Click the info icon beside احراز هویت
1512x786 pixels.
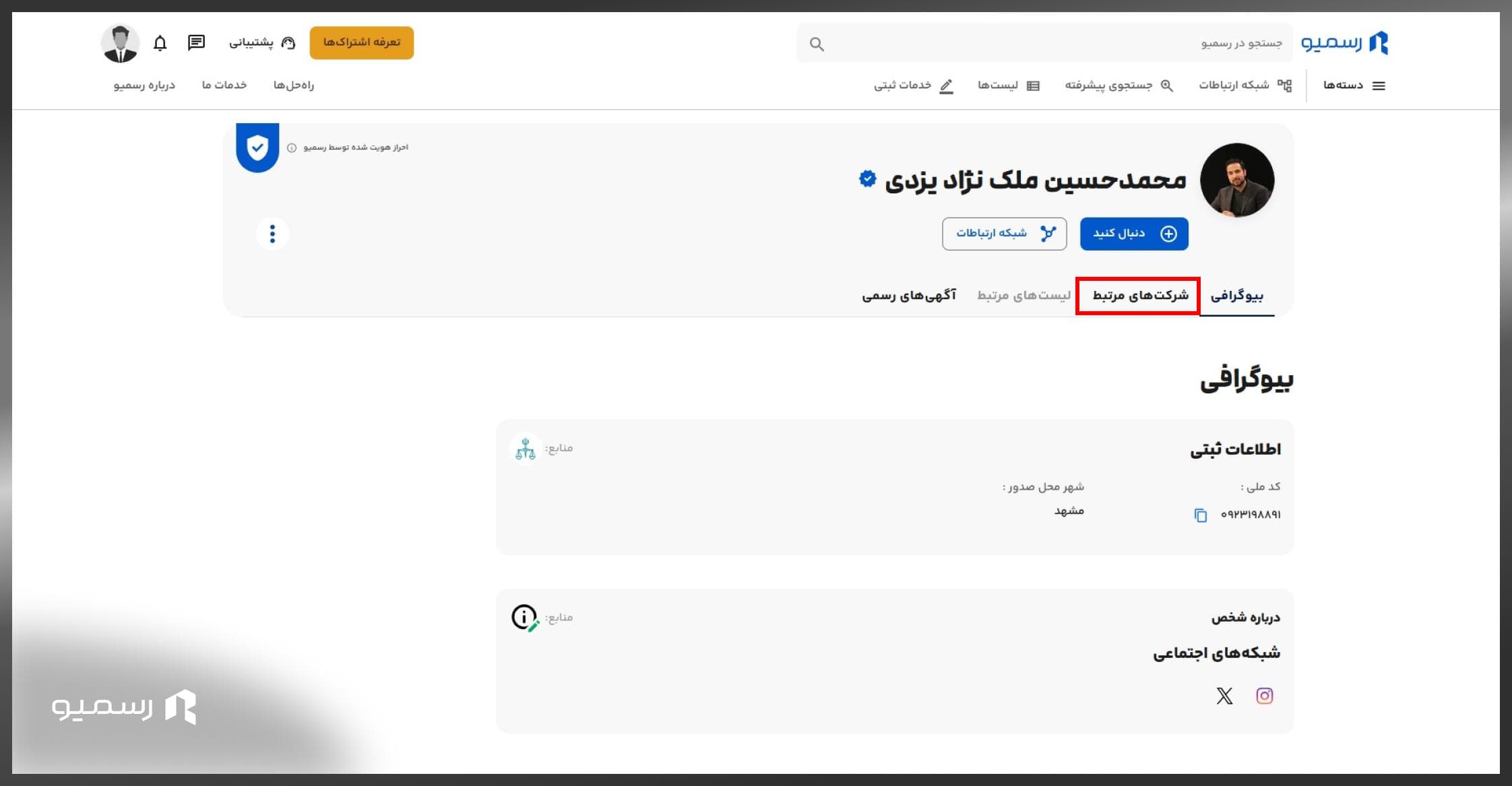tap(292, 148)
